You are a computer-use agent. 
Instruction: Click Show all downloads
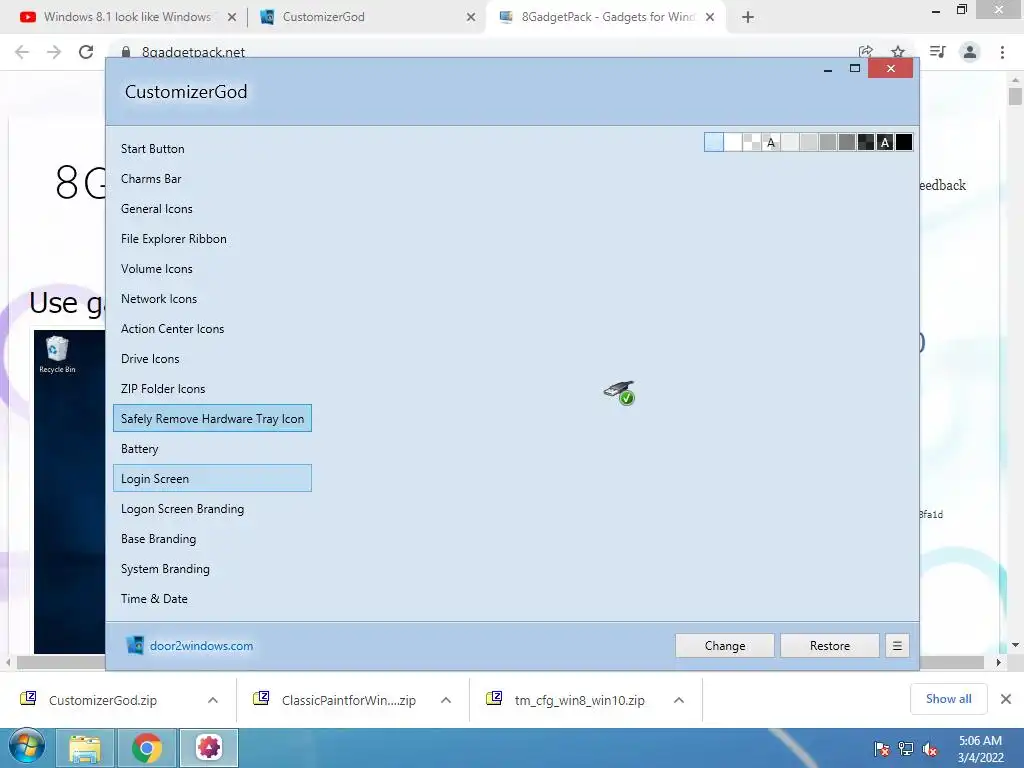coord(949,699)
